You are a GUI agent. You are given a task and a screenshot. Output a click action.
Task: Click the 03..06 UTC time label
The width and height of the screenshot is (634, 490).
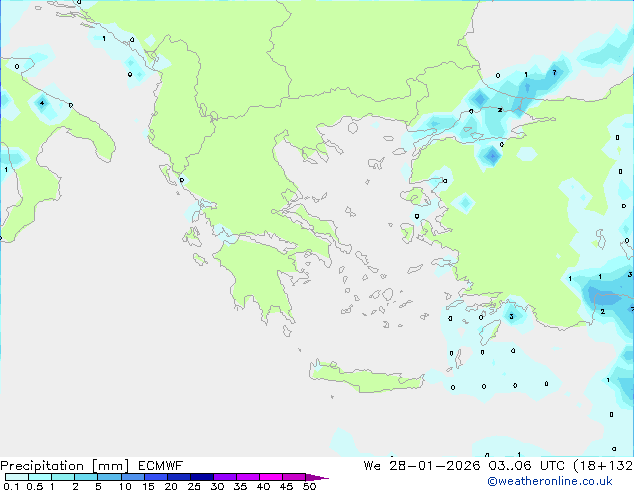(x=526, y=466)
